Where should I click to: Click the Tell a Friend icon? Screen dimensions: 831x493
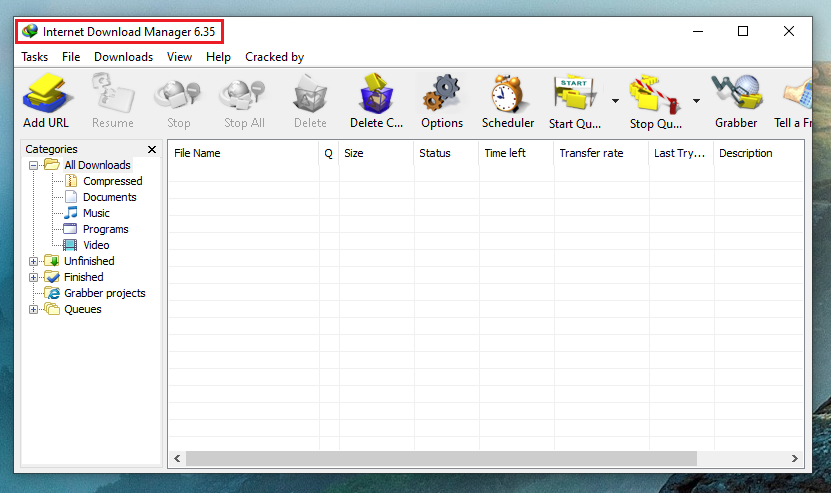point(798,94)
